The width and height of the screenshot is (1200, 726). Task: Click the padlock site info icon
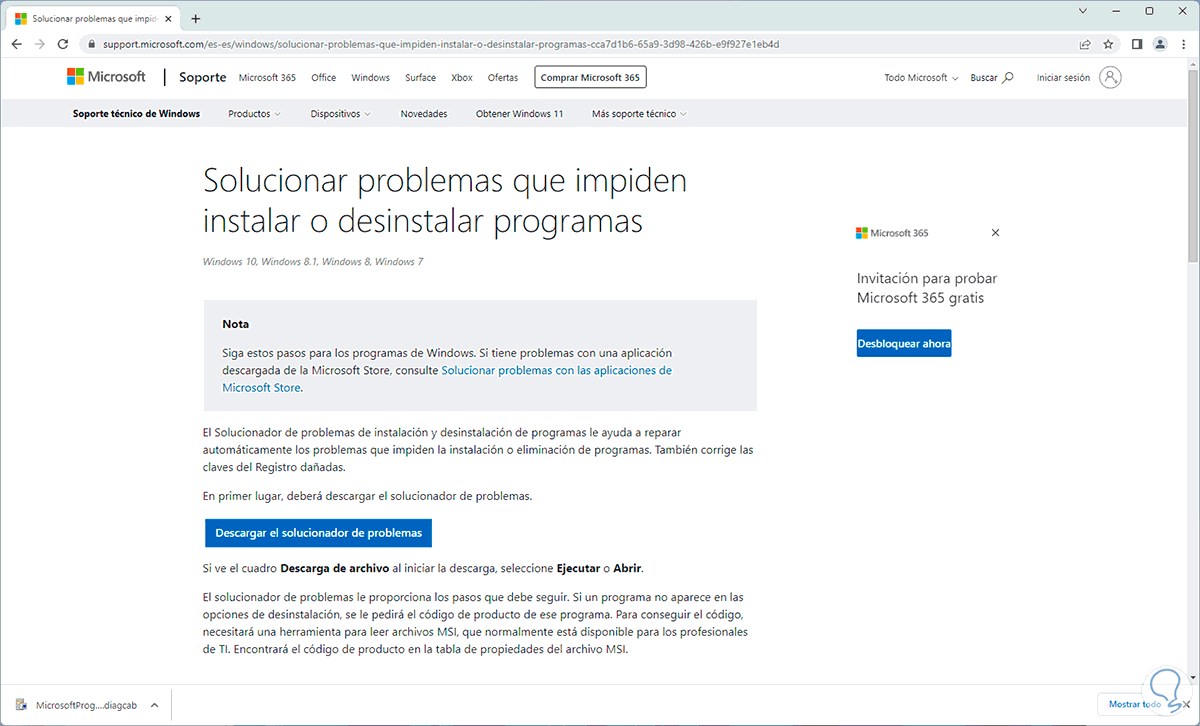pyautogui.click(x=91, y=44)
